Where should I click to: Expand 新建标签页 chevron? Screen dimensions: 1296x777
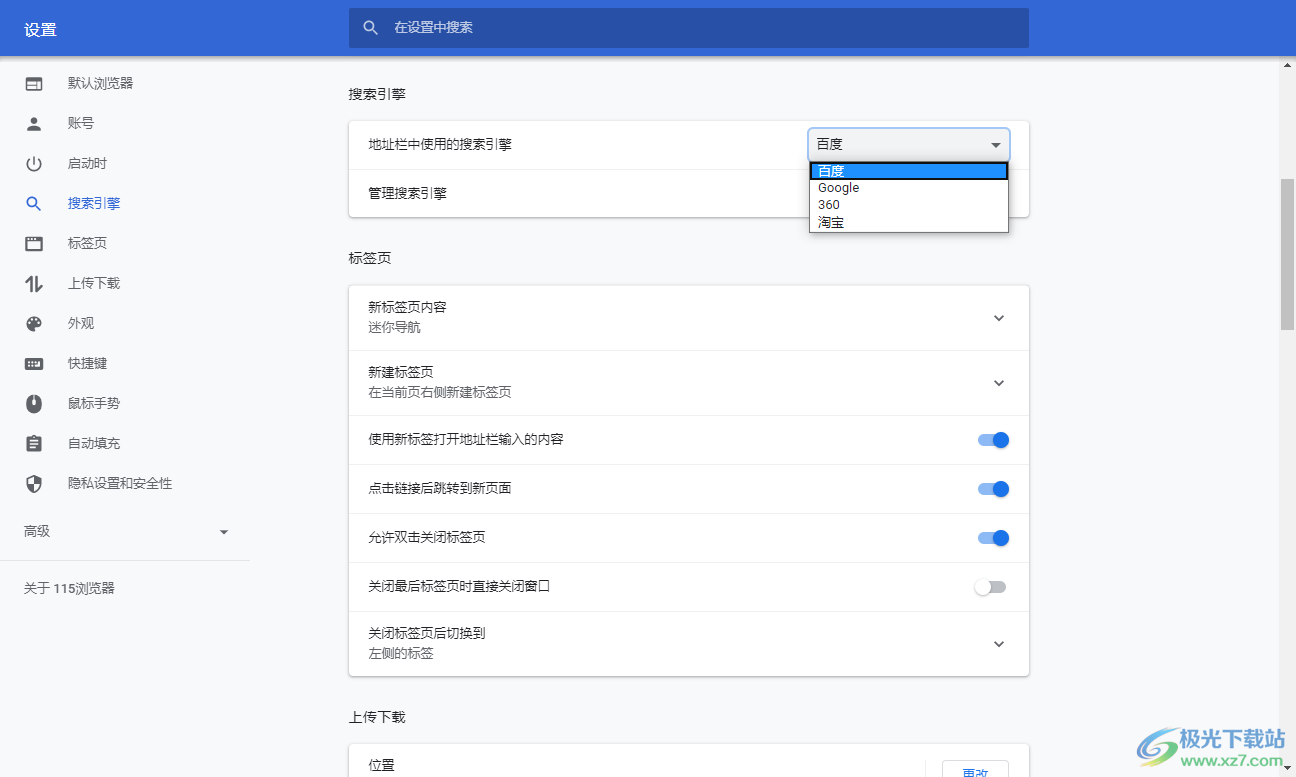click(998, 383)
